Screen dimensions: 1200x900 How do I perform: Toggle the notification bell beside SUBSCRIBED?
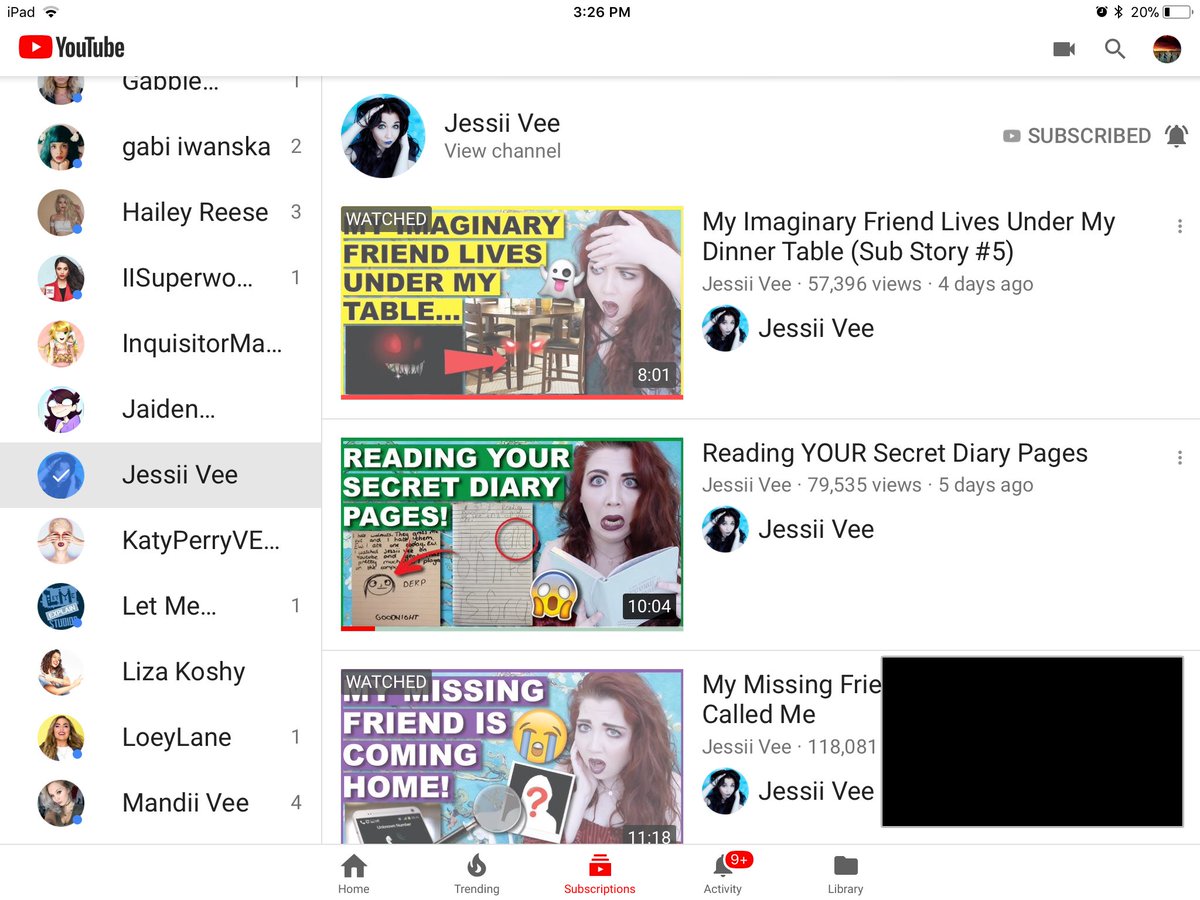1177,136
